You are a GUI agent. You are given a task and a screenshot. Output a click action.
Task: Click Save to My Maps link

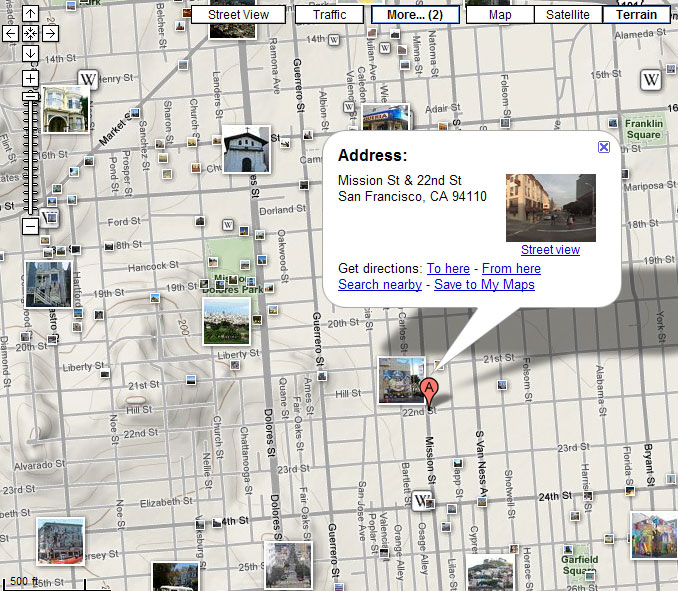pos(484,284)
